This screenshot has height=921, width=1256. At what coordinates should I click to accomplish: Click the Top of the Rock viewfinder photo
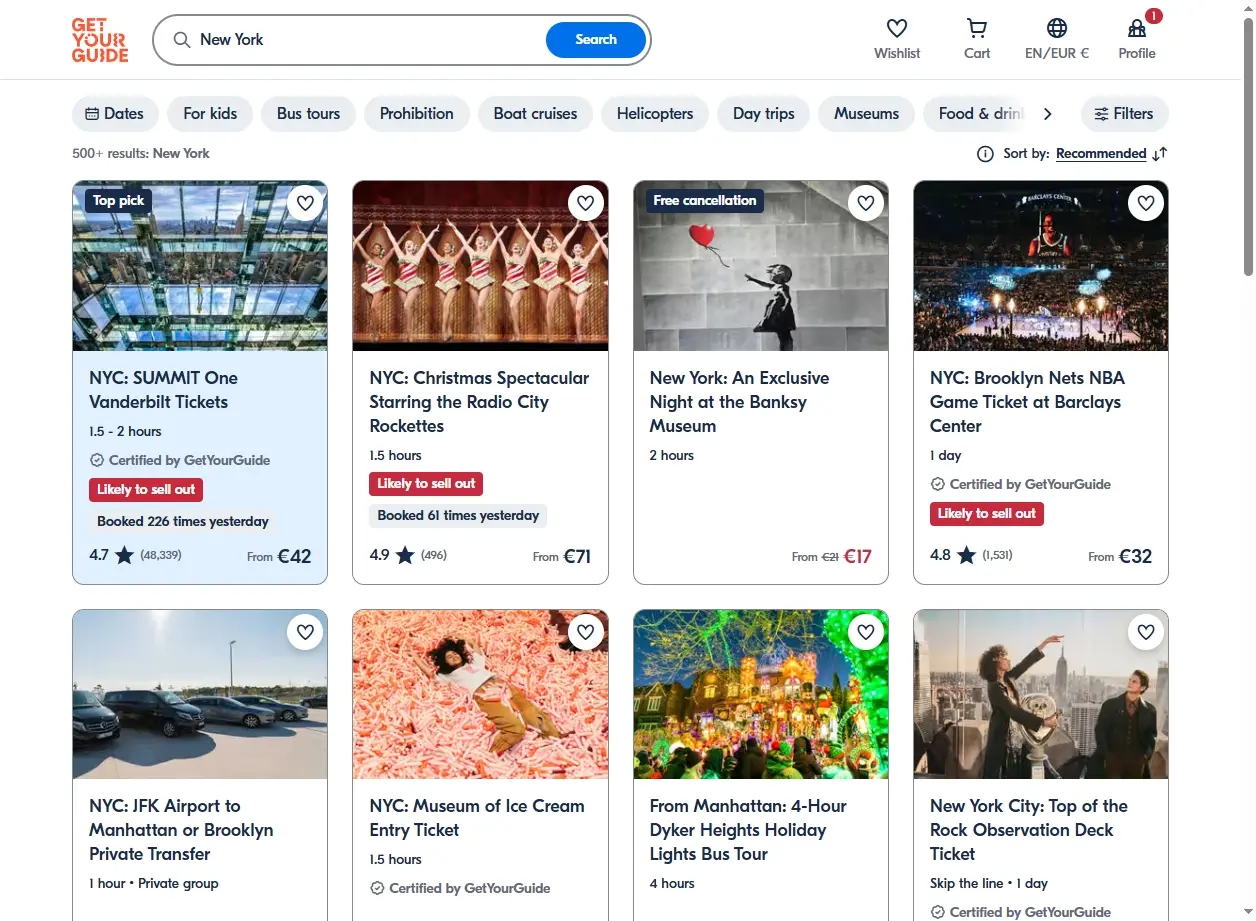point(1041,694)
